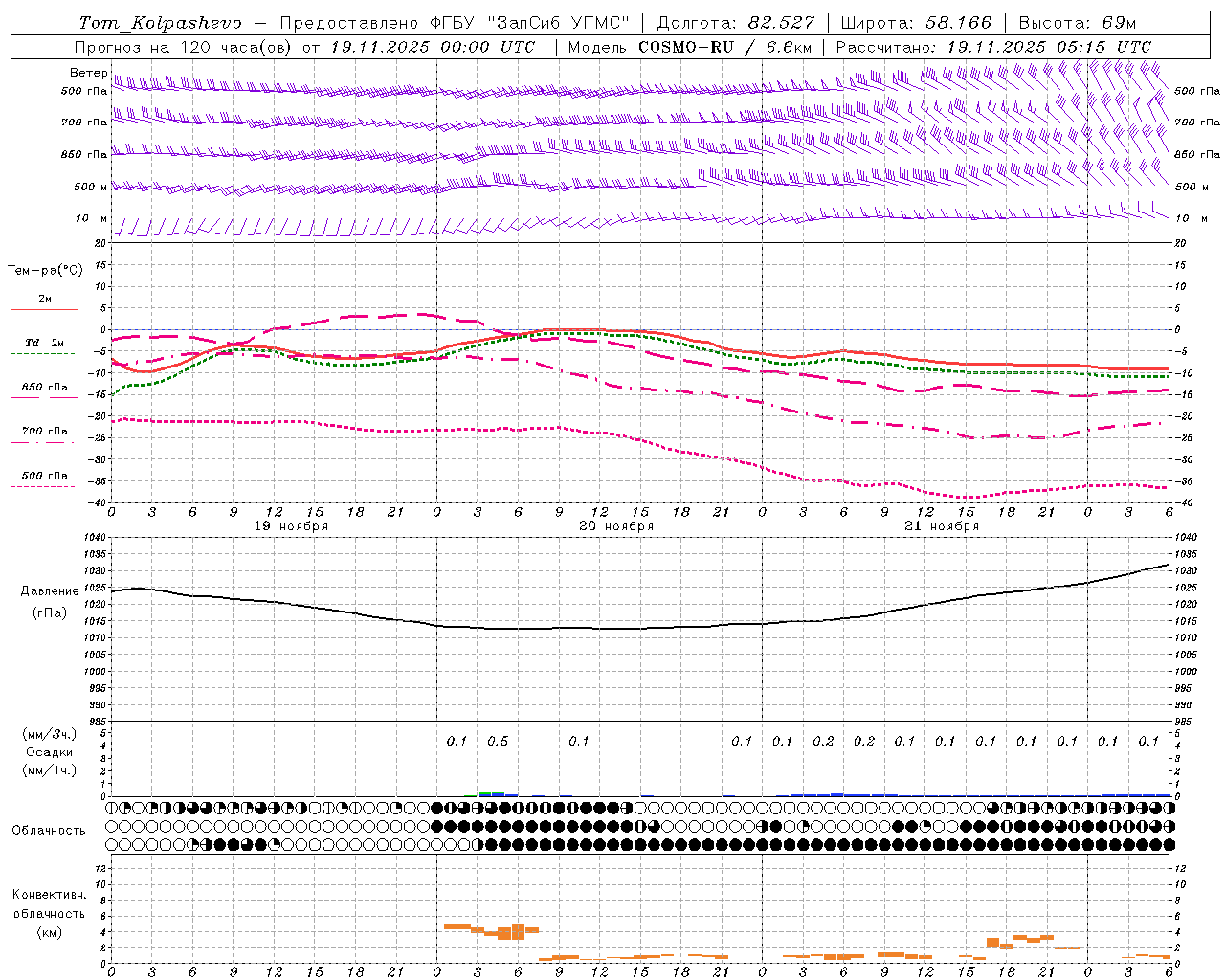The width and height of the screenshot is (1225, 980).
Task: Select the Давление pressure panel title
Action: click(50, 591)
